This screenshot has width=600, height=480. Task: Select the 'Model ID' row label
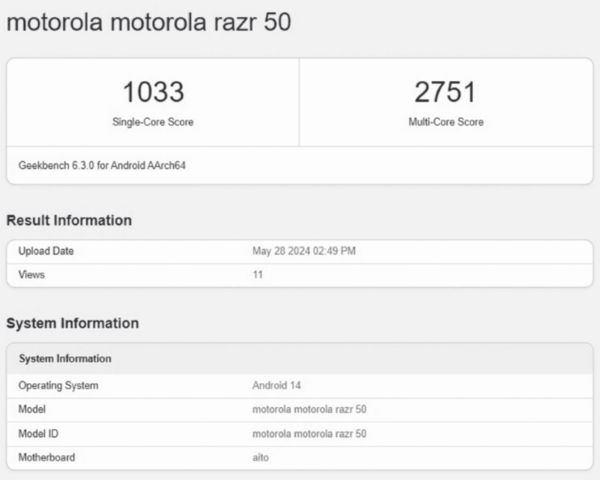(40, 433)
